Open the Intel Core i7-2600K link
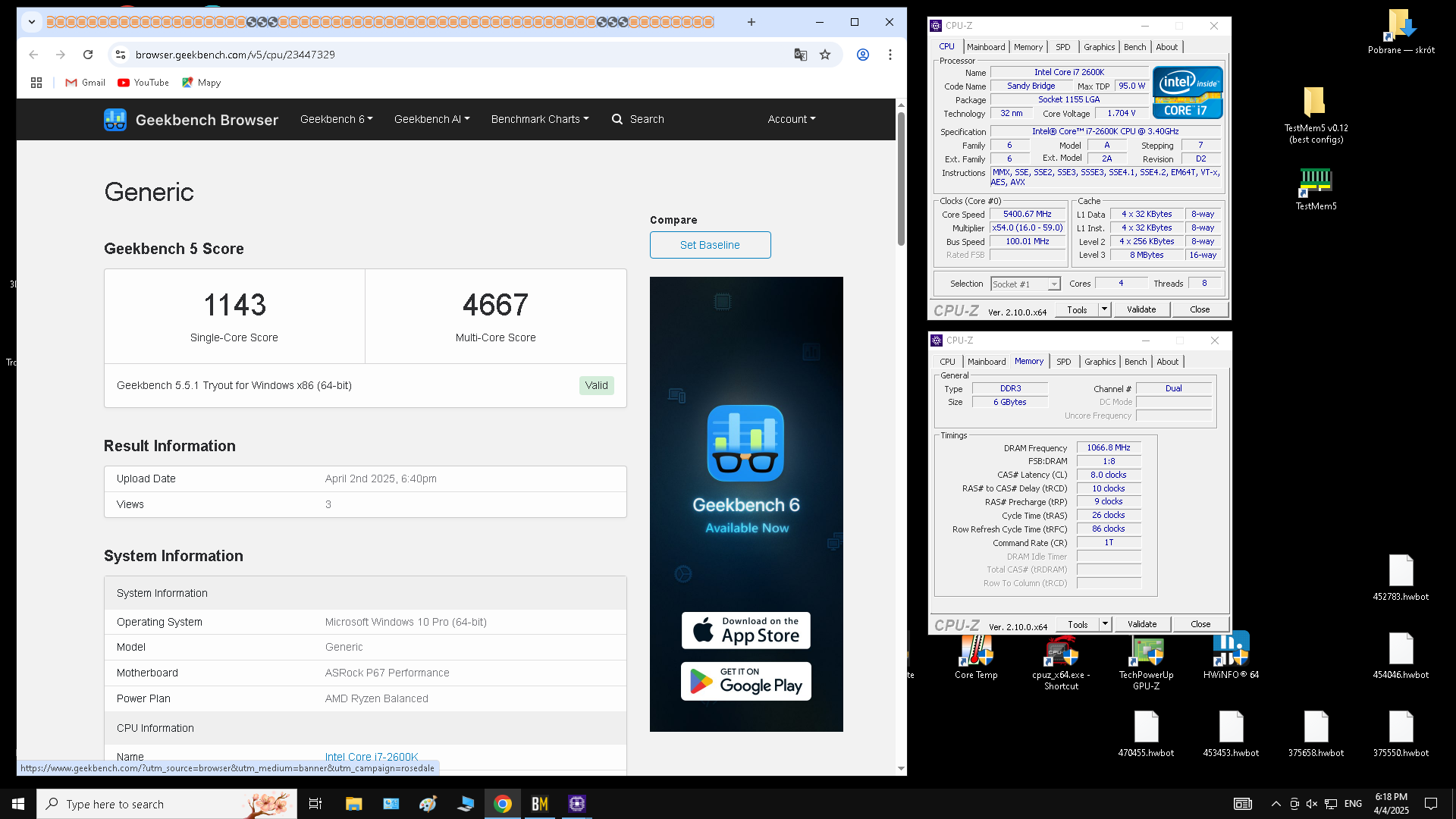Image resolution: width=1456 pixels, height=819 pixels. click(x=372, y=757)
